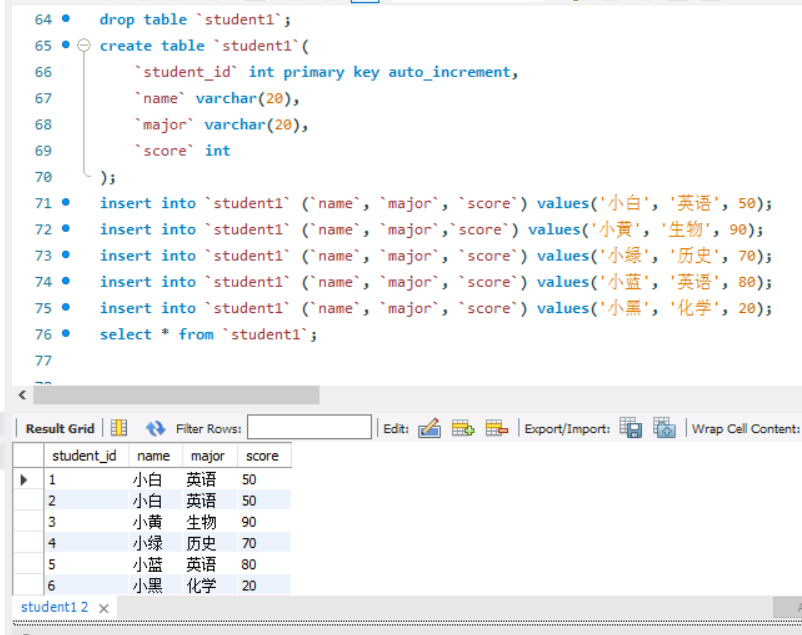Select the name cell '小黄'
Screen dimensions: 802x635
coord(155,522)
